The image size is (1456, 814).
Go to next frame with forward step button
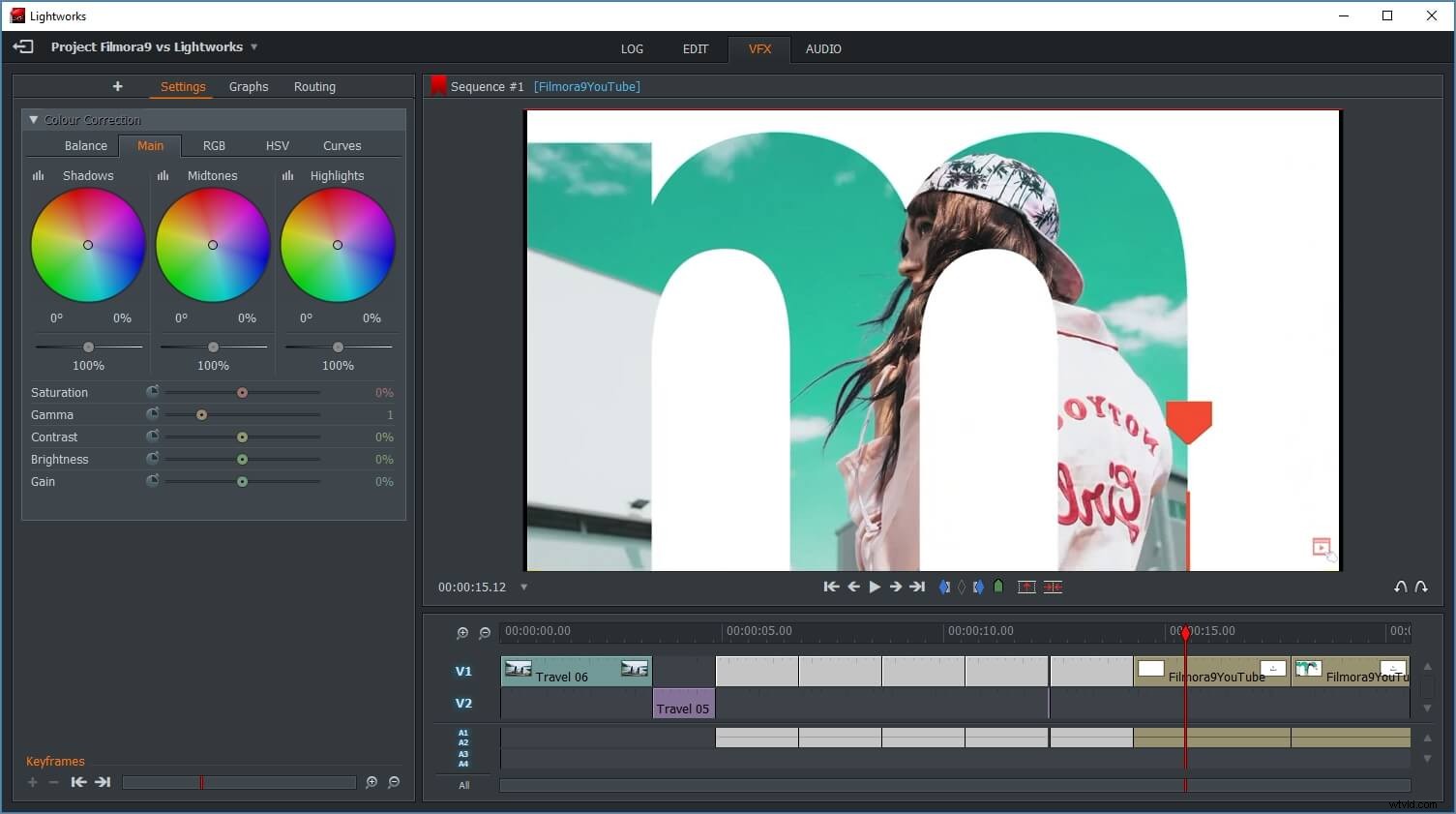pyautogui.click(x=895, y=587)
